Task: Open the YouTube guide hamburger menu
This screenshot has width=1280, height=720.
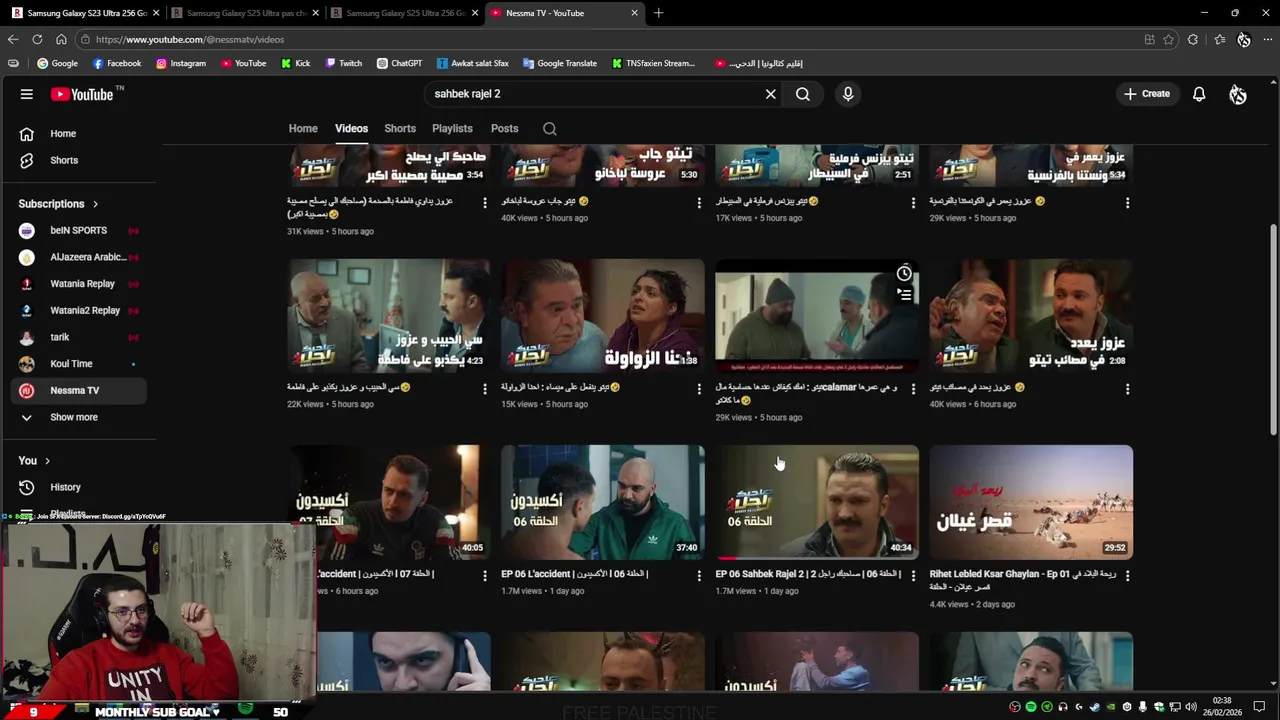Action: [27, 94]
